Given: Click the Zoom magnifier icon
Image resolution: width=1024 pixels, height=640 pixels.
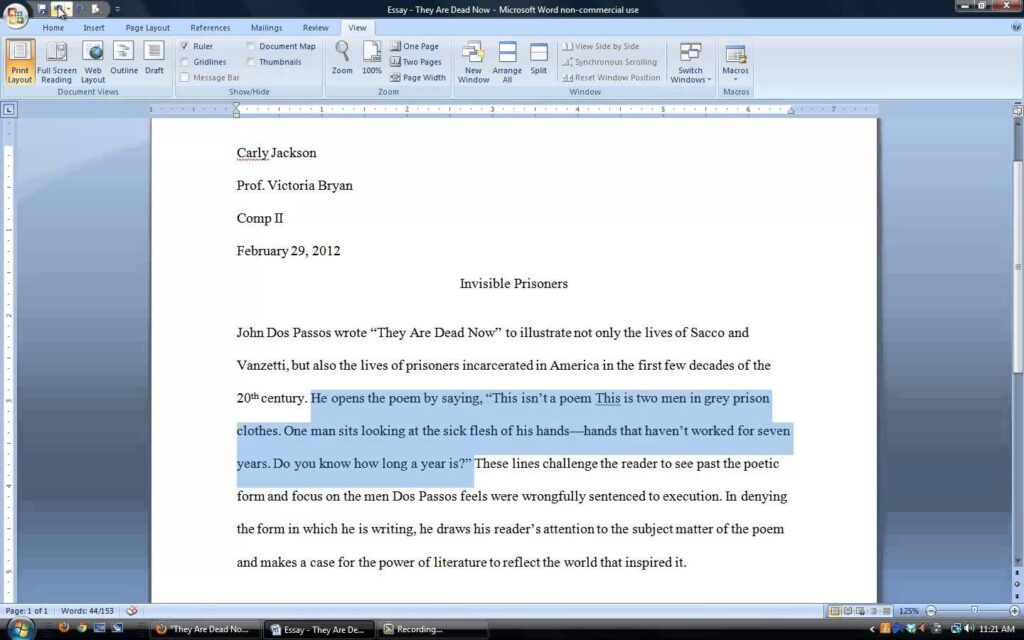Looking at the screenshot, I should [x=342, y=60].
